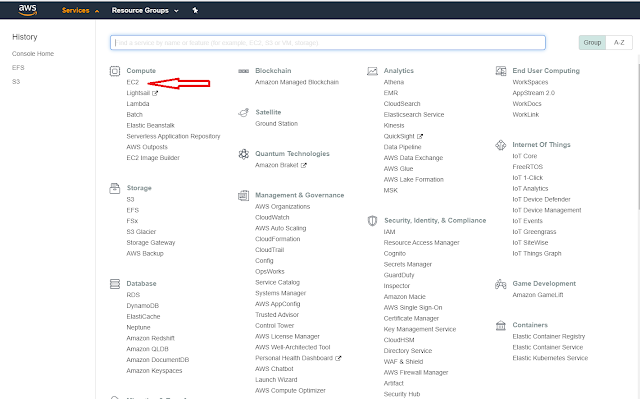This screenshot has height=399, width=640.
Task: Click the AWS logo
Action: tap(27, 10)
